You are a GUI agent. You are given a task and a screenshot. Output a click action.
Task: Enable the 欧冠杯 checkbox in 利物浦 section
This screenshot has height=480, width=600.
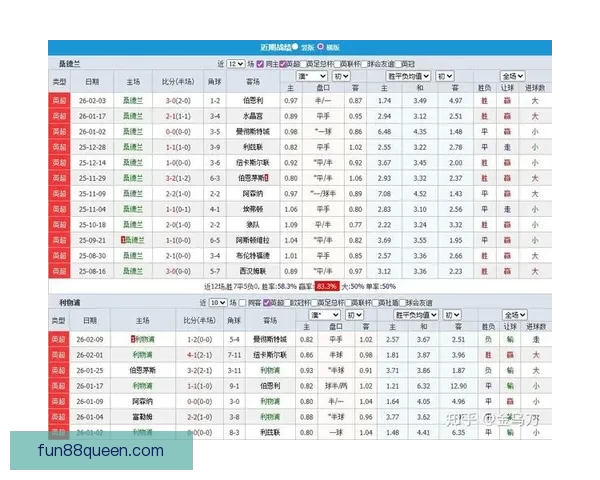287,303
